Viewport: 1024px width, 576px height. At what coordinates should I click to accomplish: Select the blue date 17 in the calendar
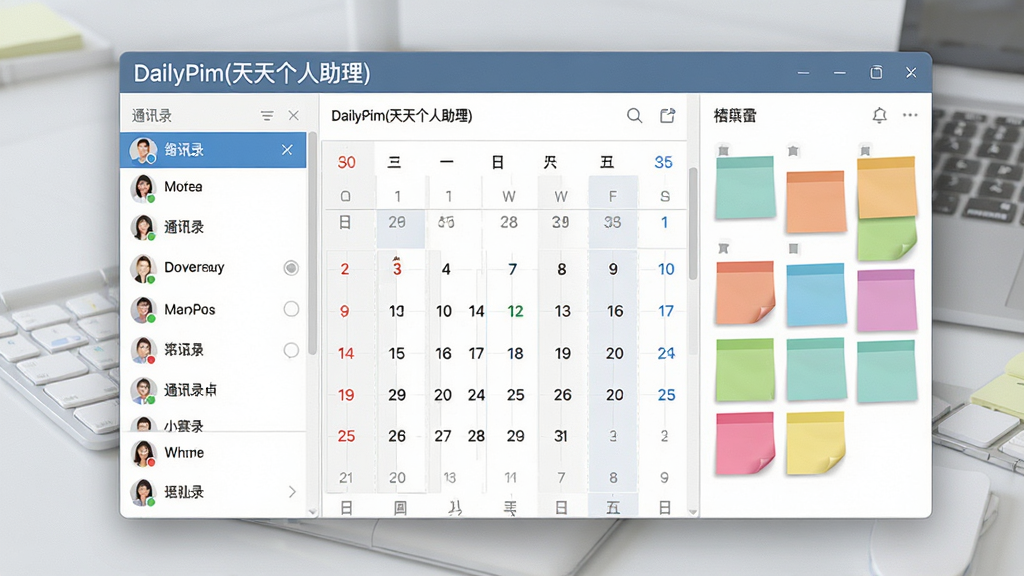click(x=665, y=312)
